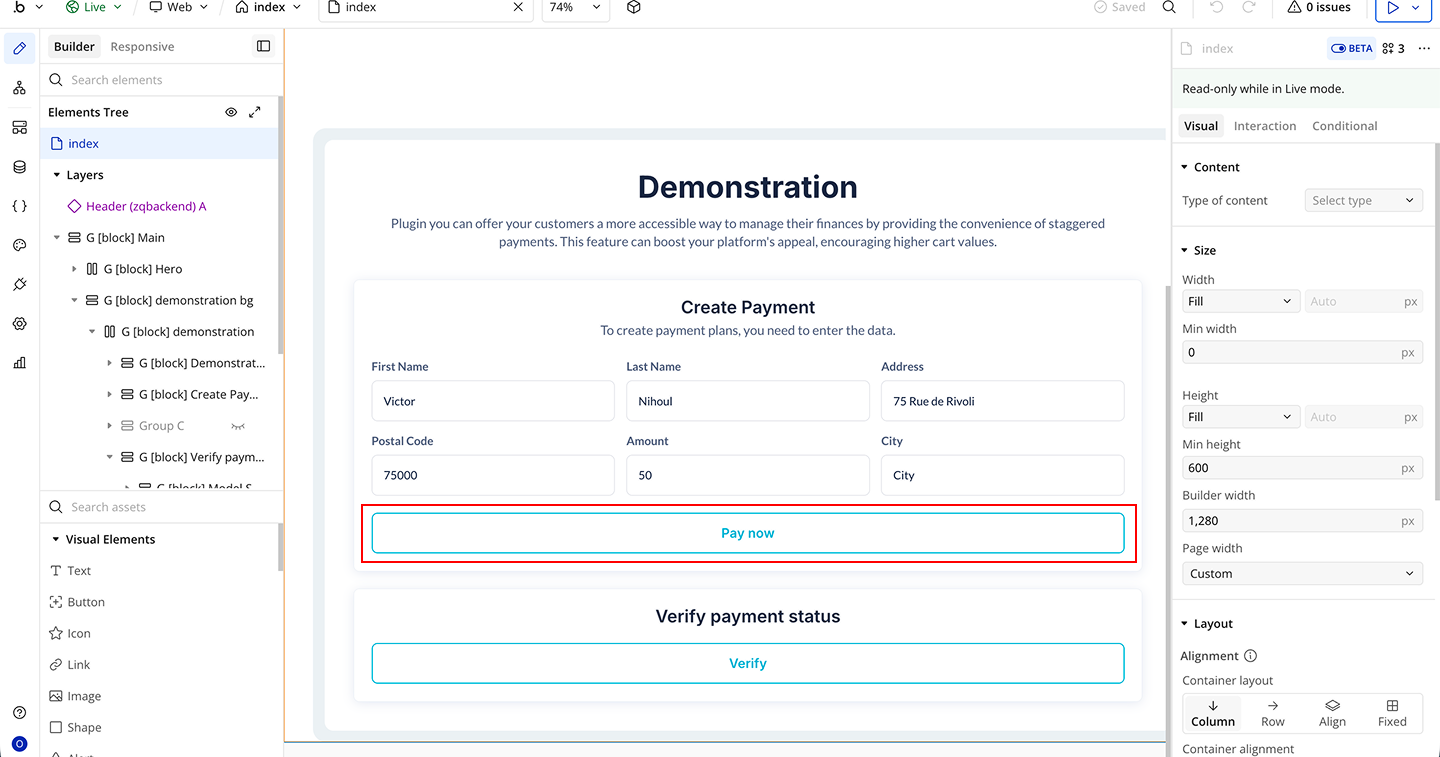Open the Workflow section in left sidebar
The width and height of the screenshot is (1440, 757).
(19, 88)
